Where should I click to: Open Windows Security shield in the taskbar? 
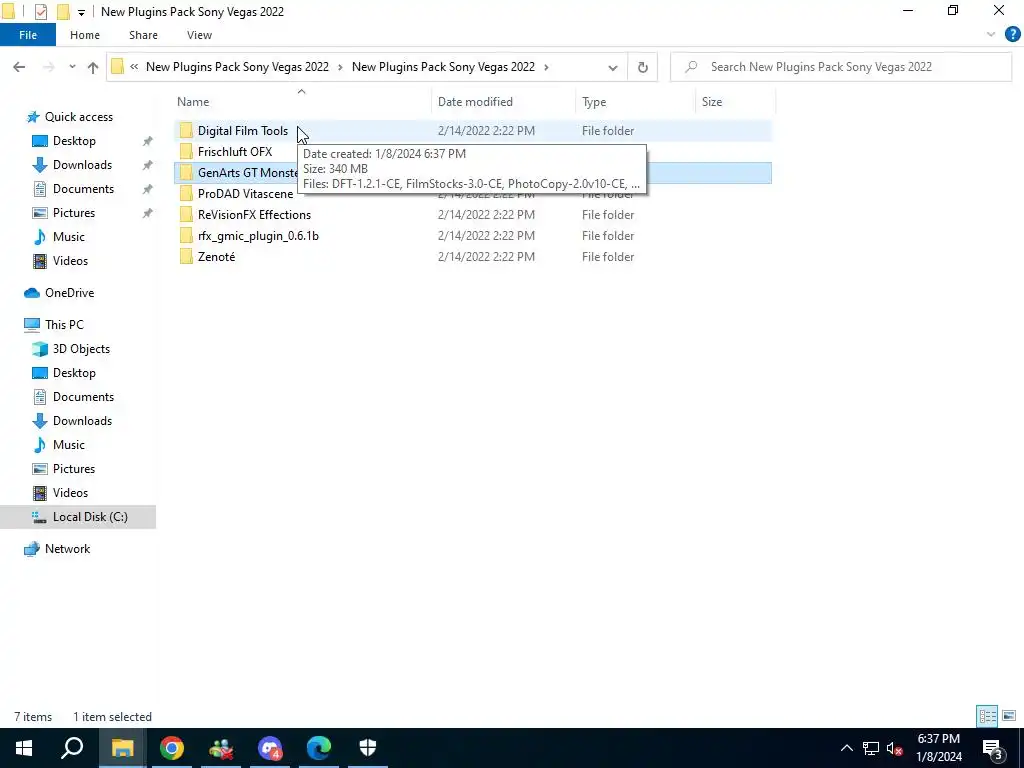coord(368,748)
